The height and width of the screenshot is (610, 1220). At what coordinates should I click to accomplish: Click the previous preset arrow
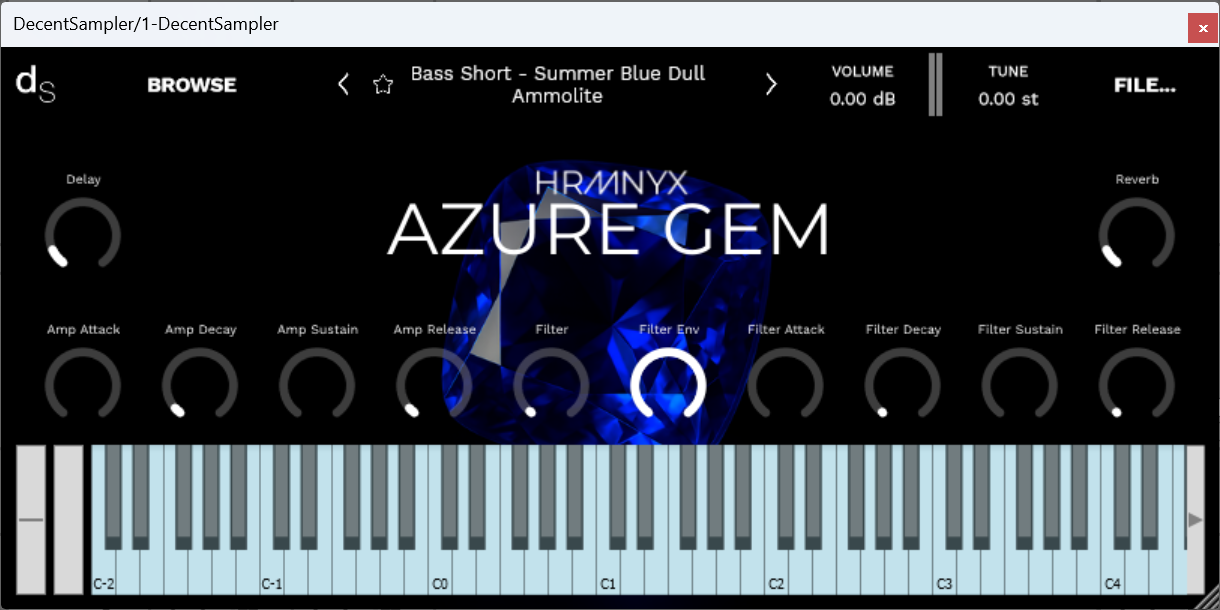click(x=343, y=84)
